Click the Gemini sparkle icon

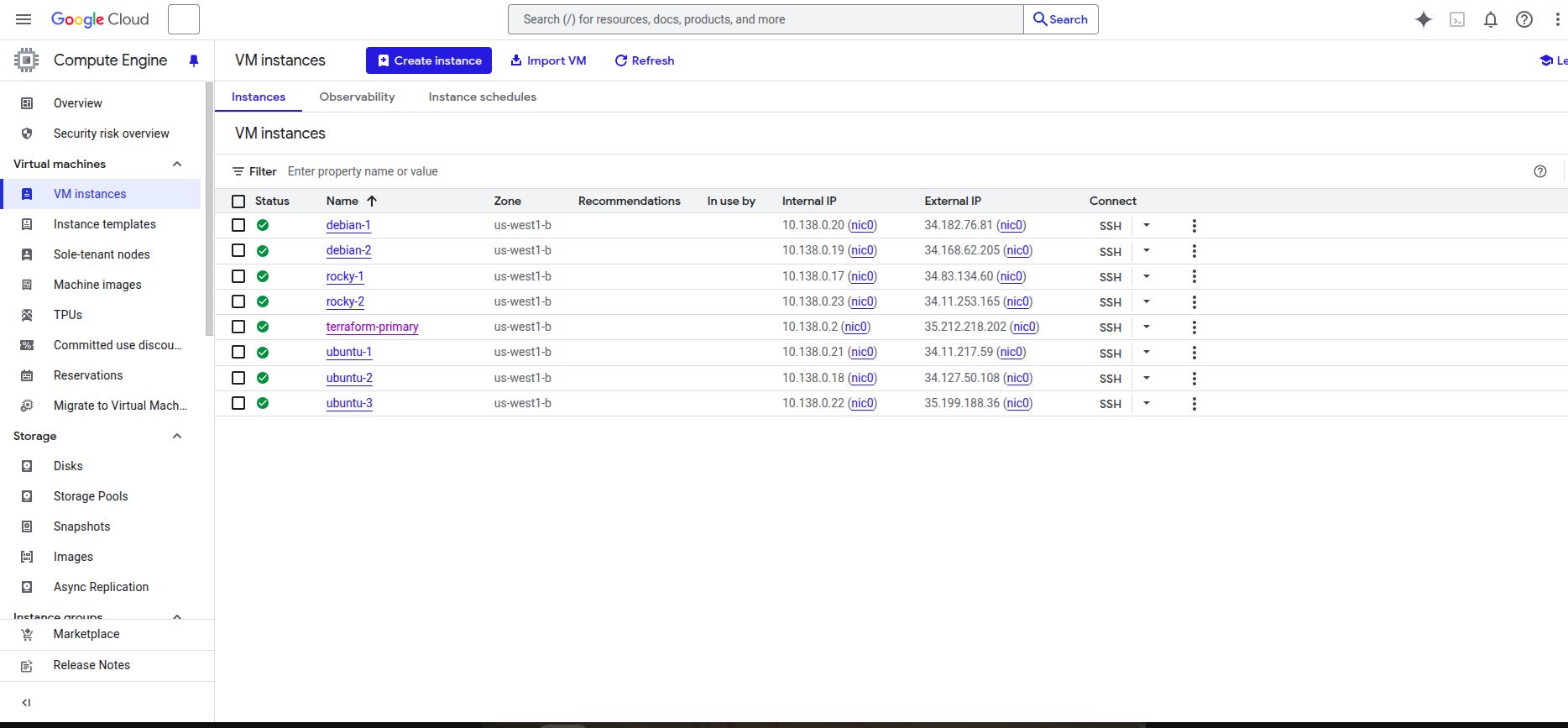(x=1423, y=19)
